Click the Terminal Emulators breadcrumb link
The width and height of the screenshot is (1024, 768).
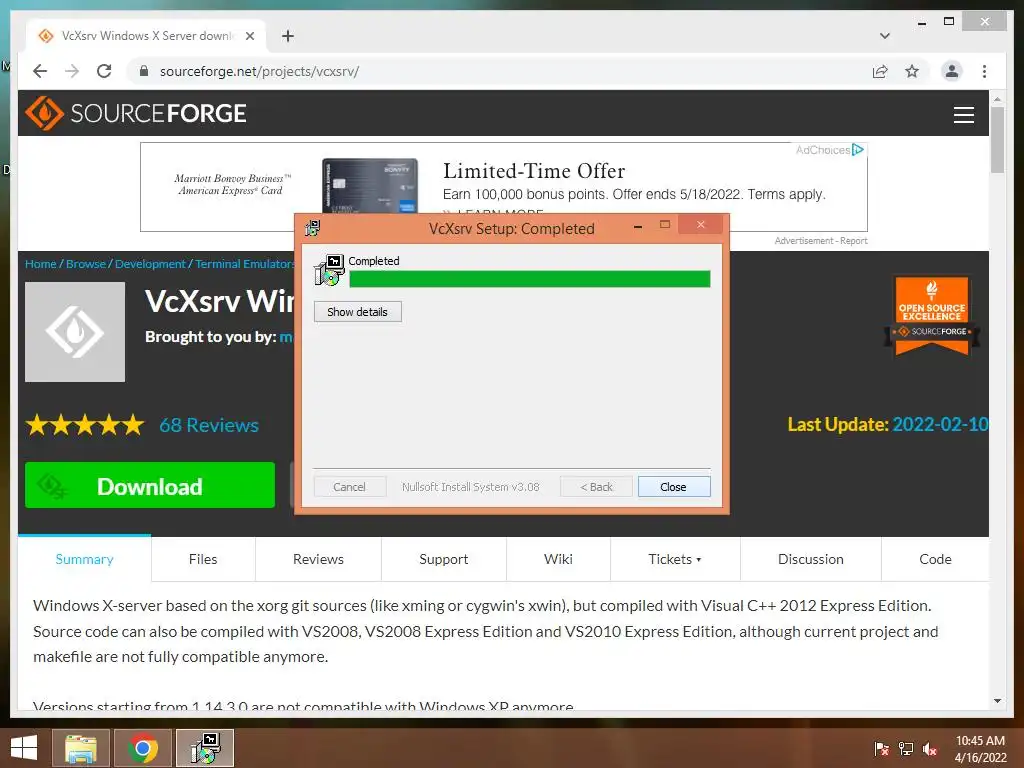click(244, 264)
